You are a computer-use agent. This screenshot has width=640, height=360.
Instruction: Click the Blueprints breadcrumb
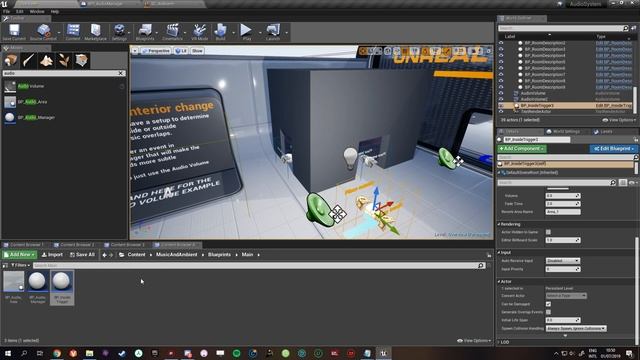(x=219, y=255)
